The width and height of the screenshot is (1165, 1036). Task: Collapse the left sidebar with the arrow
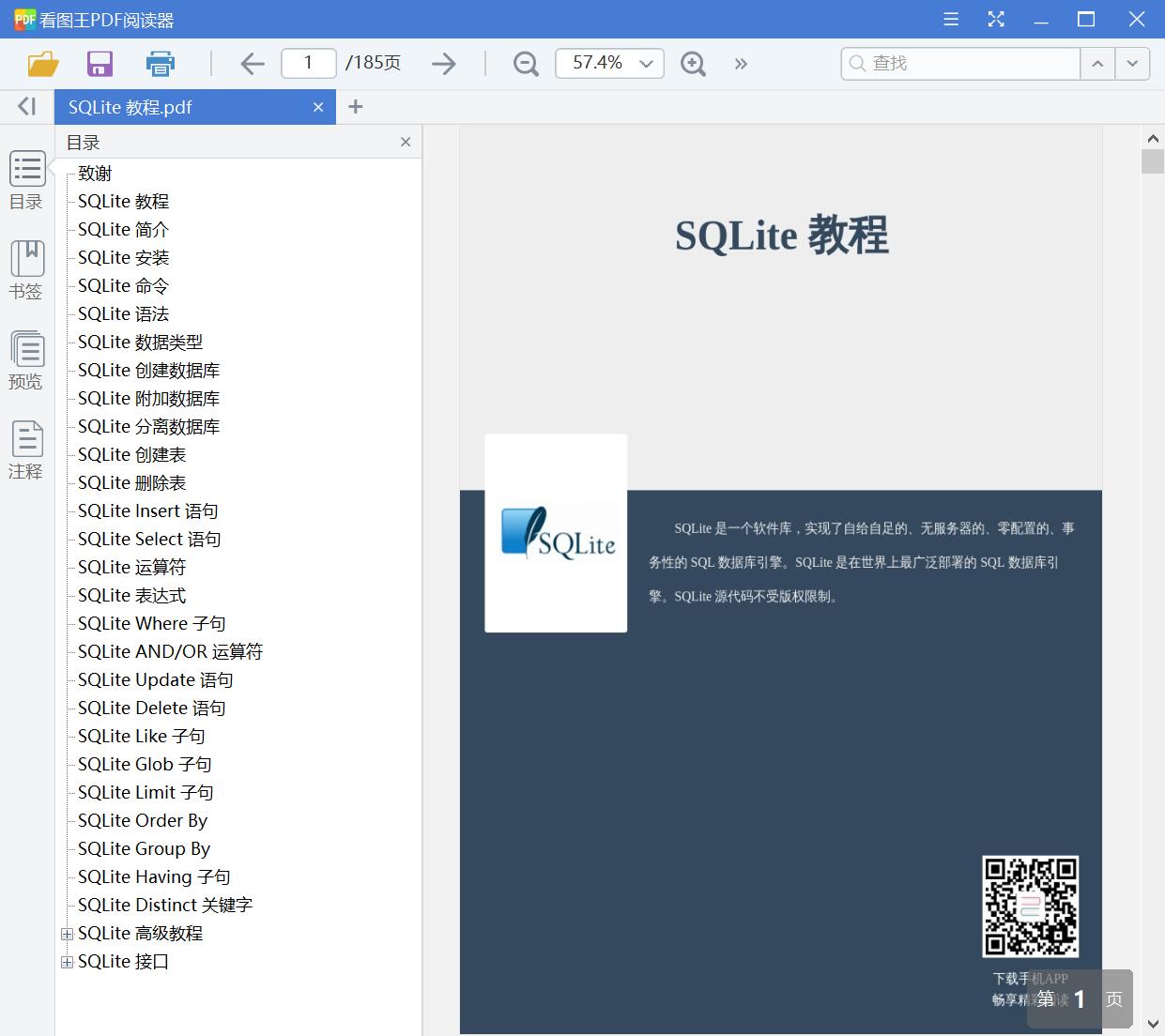point(25,106)
